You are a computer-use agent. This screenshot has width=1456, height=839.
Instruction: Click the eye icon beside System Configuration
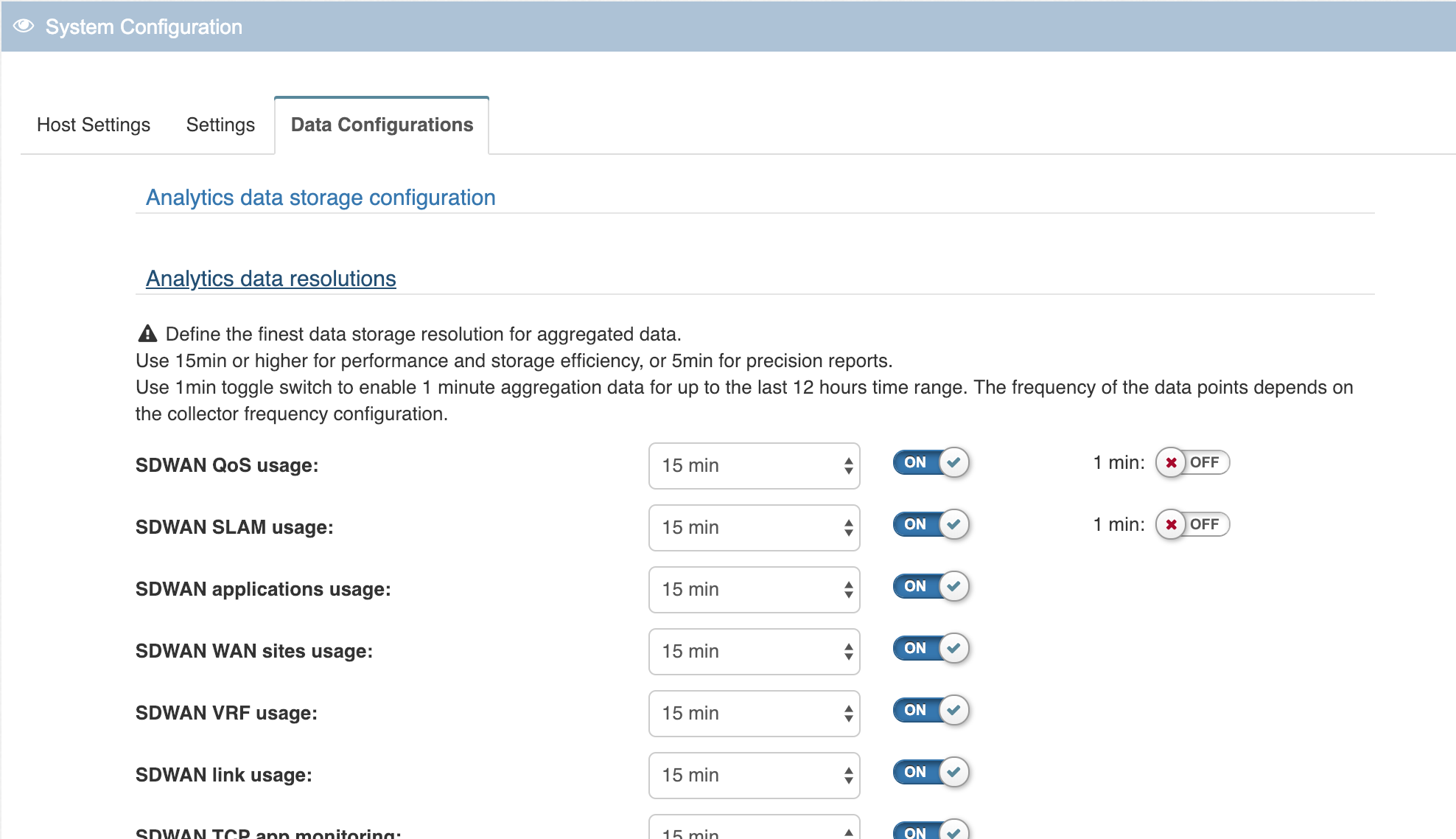(x=24, y=27)
